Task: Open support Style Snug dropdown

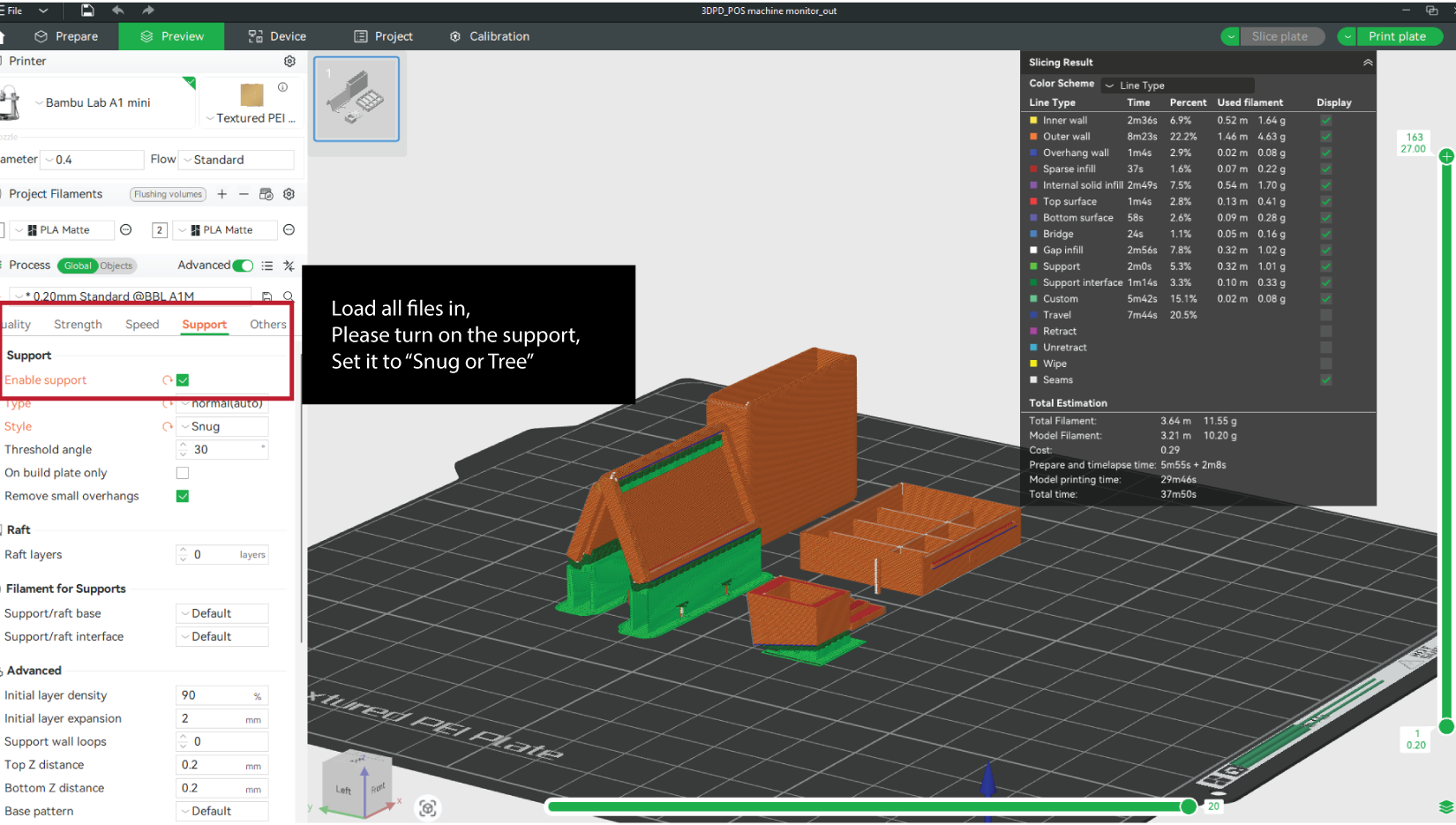Action: 222,426
